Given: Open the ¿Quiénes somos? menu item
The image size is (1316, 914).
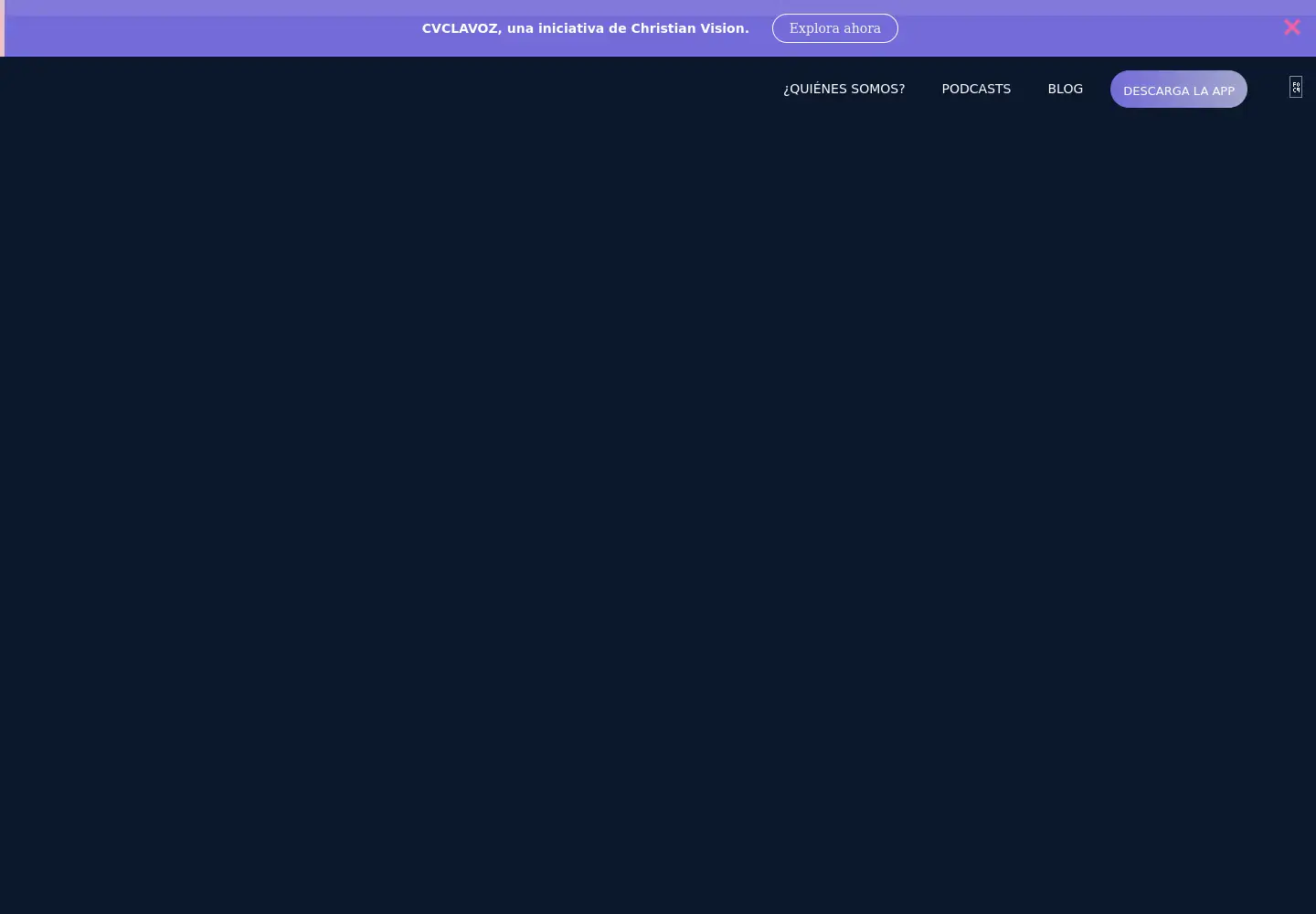Looking at the screenshot, I should tap(844, 89).
